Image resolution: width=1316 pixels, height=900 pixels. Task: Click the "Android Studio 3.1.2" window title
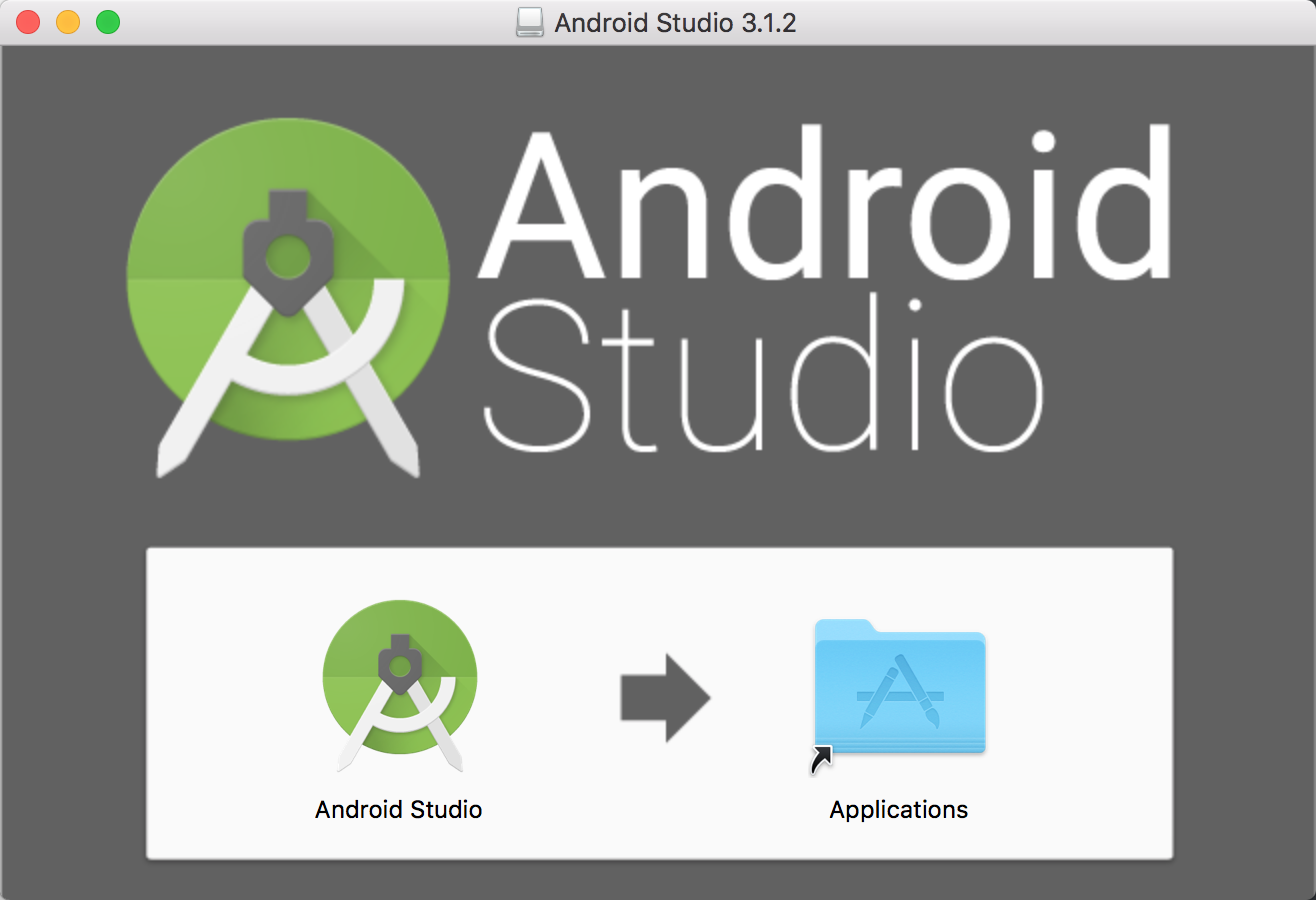(675, 22)
